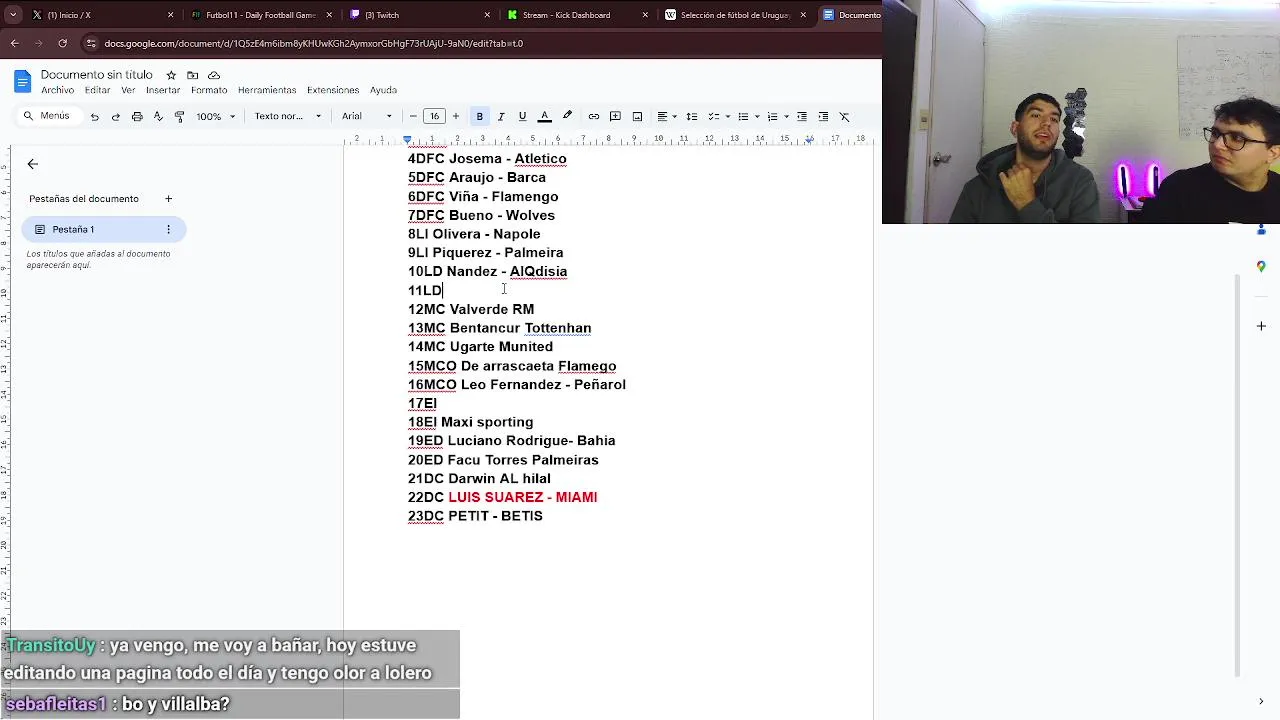Increase the paragraph indent

pyautogui.click(x=823, y=117)
